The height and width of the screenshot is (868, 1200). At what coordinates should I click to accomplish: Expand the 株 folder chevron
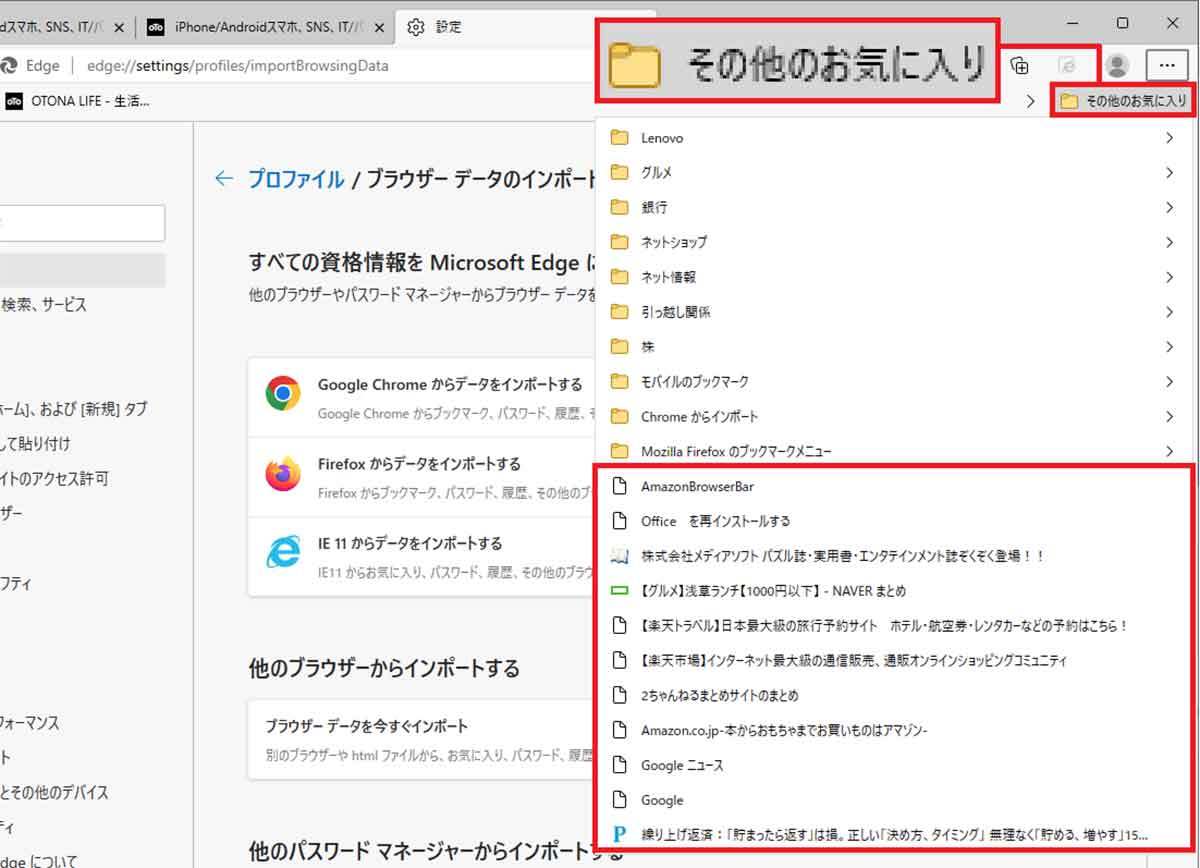point(1169,347)
